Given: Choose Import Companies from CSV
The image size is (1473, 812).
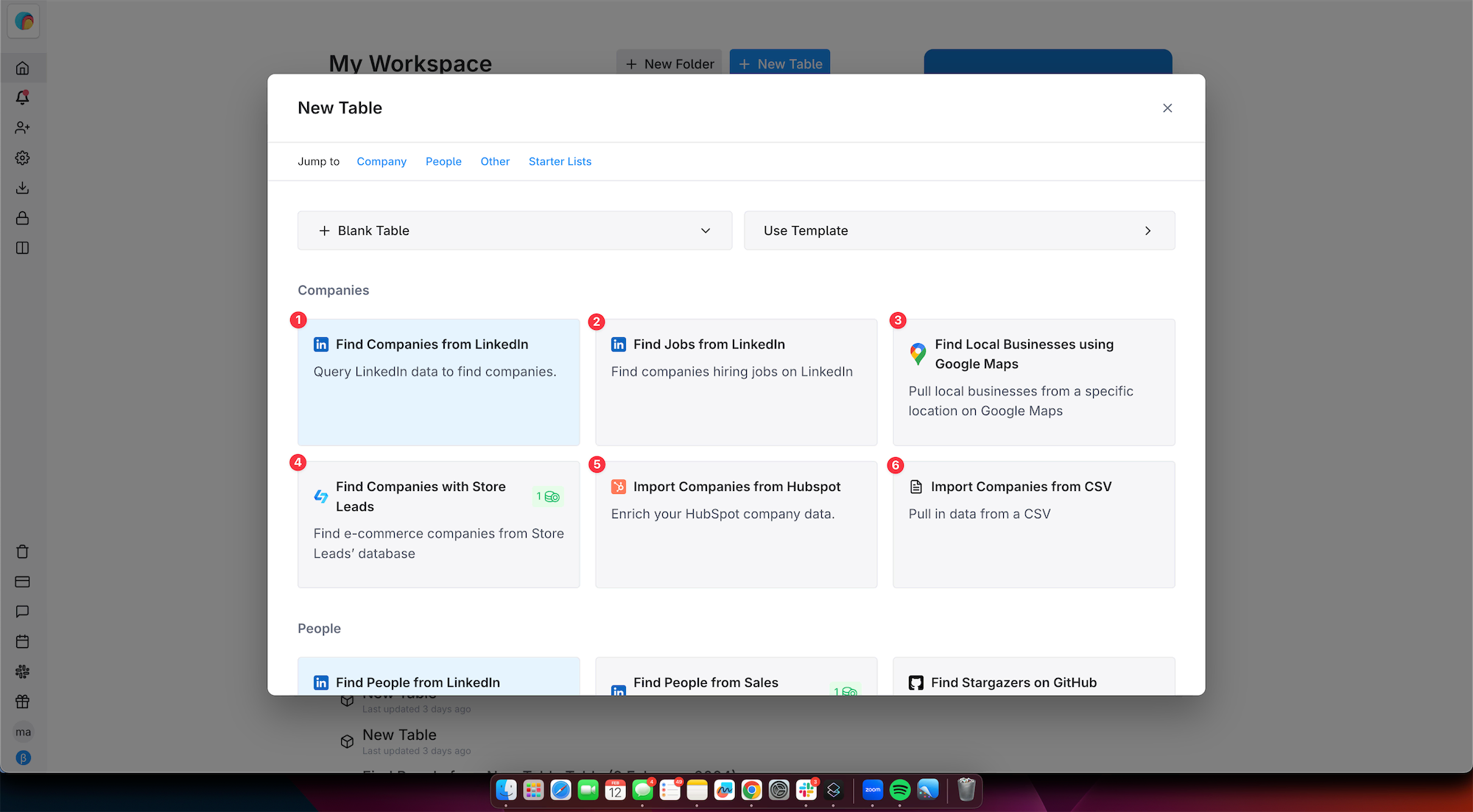Looking at the screenshot, I should pyautogui.click(x=1033, y=523).
